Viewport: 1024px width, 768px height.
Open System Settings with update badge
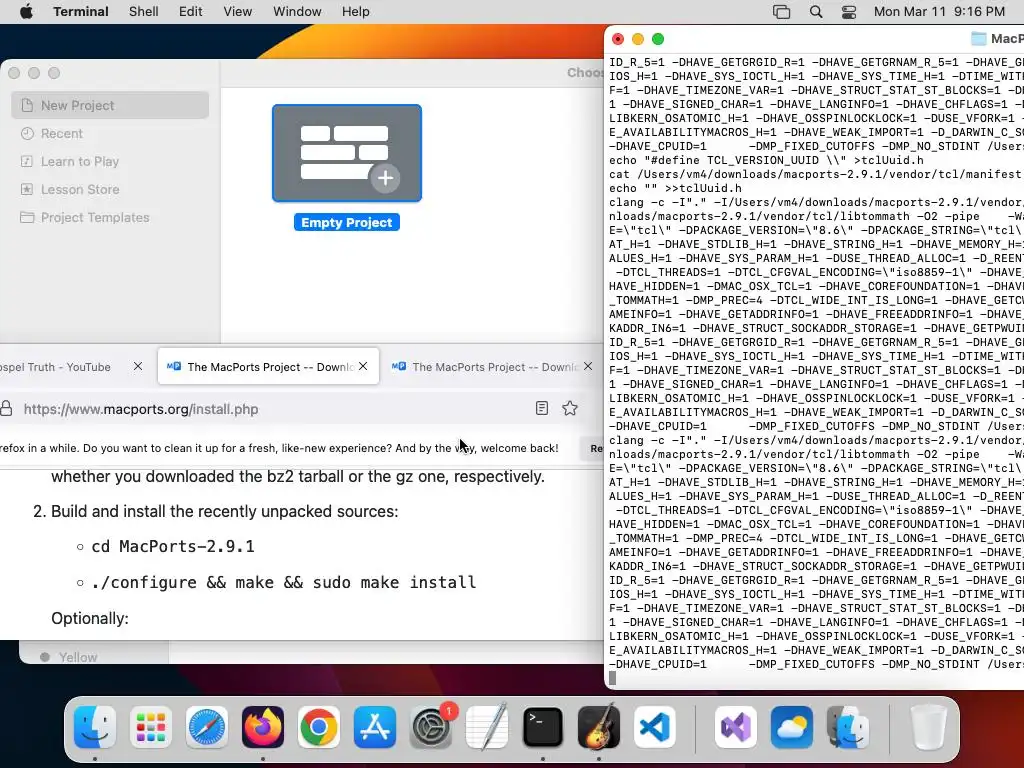(431, 727)
